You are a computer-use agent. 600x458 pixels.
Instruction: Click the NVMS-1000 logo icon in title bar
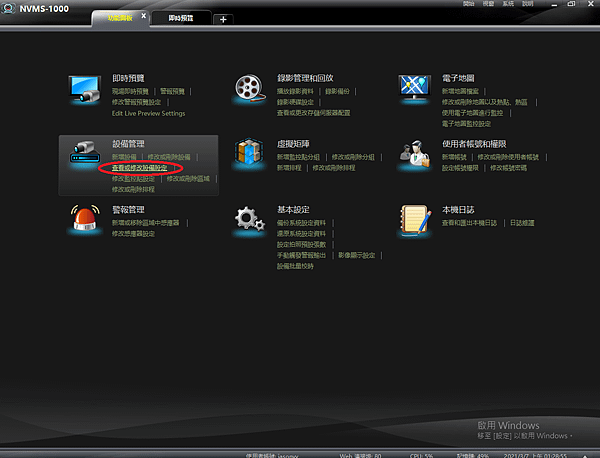pos(8,8)
